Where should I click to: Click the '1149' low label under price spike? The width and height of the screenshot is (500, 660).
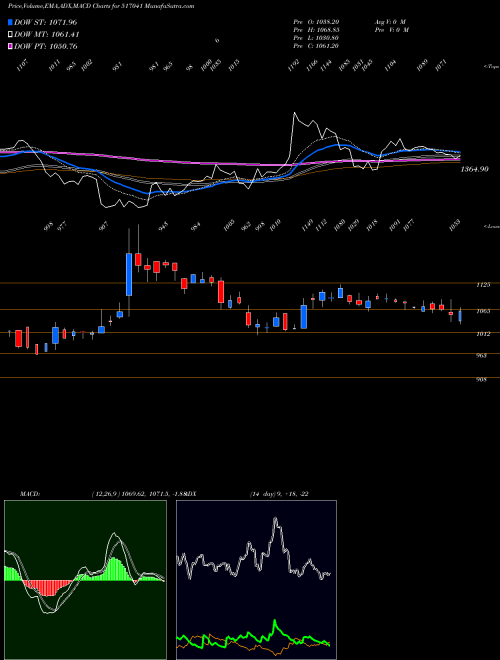(x=307, y=225)
